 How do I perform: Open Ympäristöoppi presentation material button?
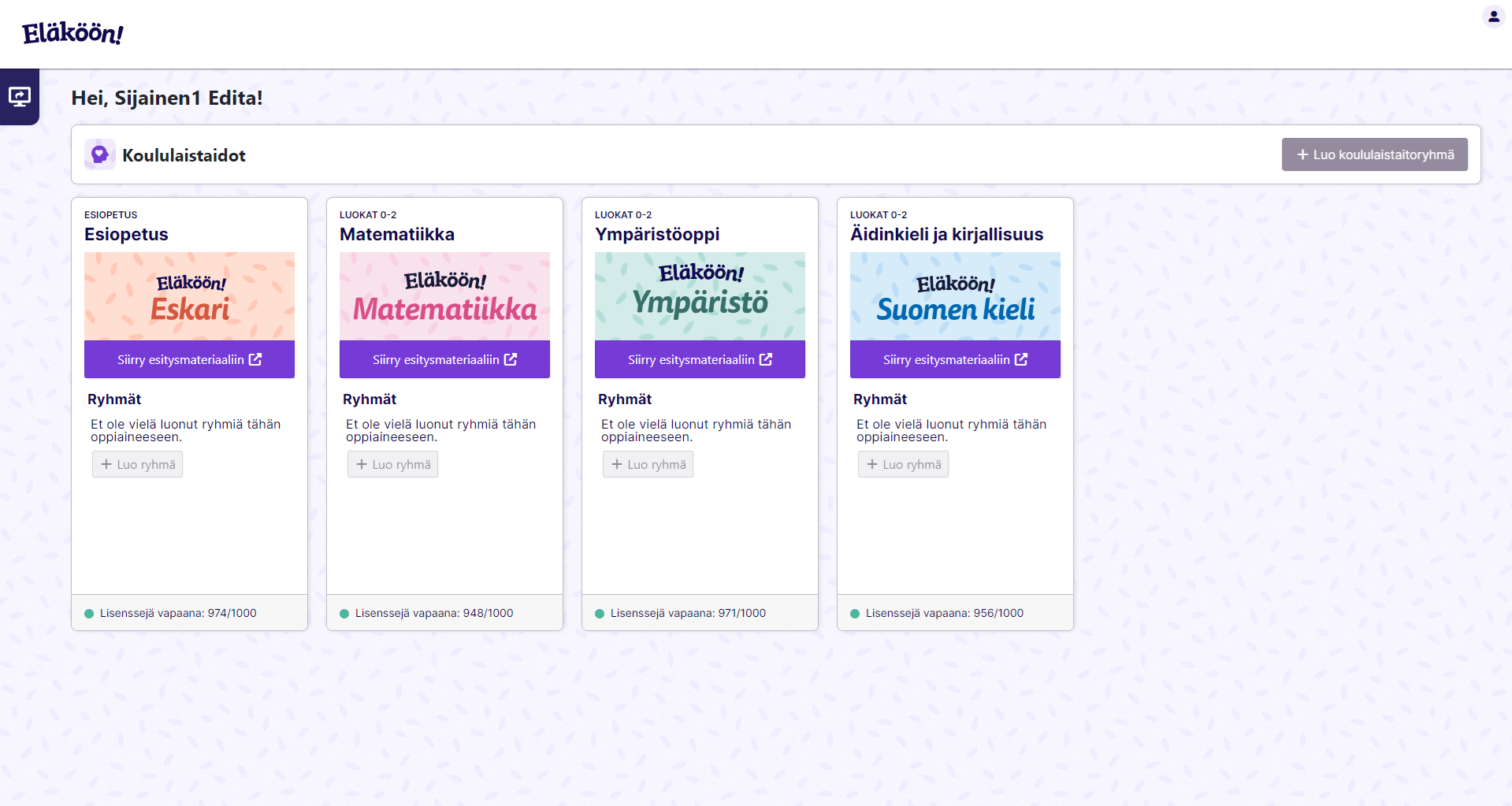700,359
